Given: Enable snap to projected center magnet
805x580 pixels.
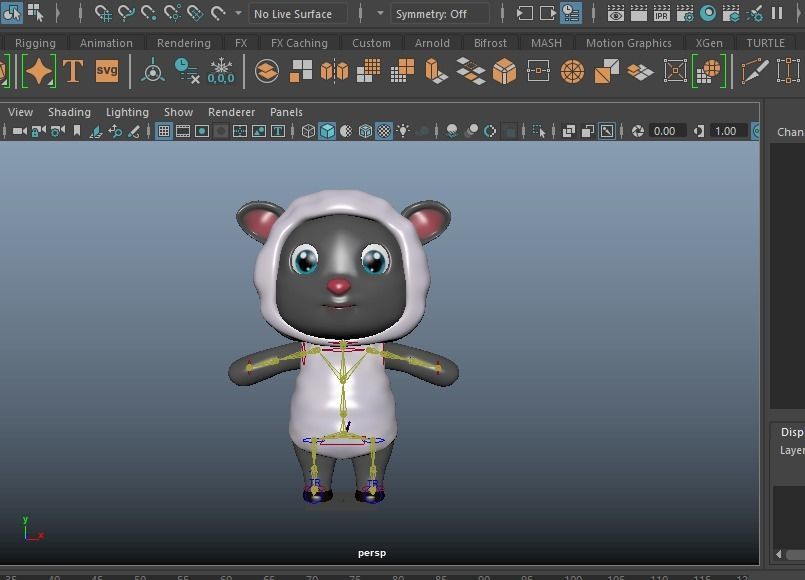Looking at the screenshot, I should click(x=172, y=13).
